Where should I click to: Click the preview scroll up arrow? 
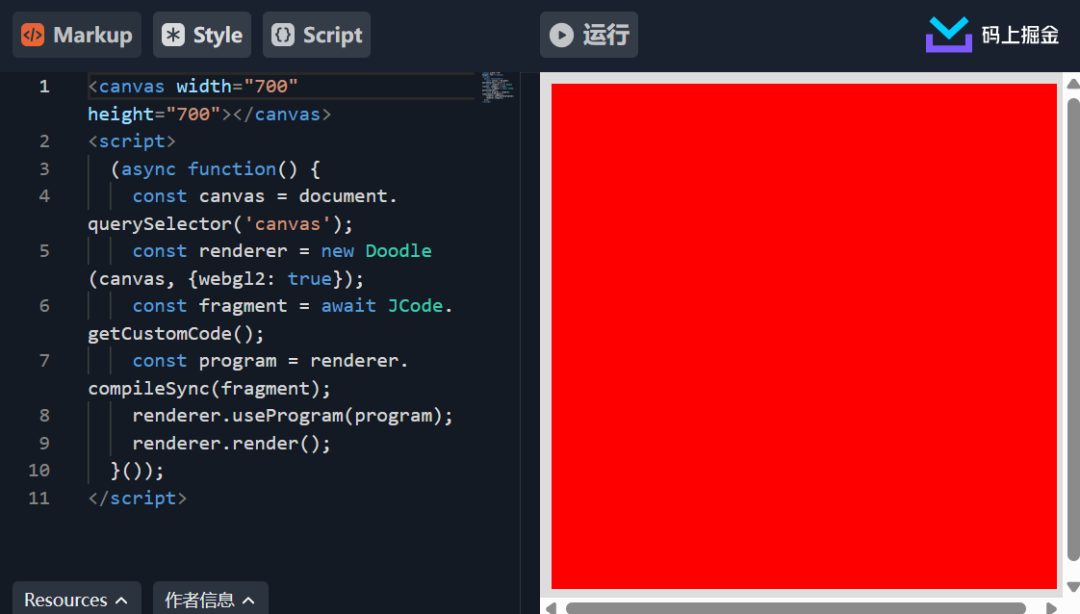[x=1073, y=83]
